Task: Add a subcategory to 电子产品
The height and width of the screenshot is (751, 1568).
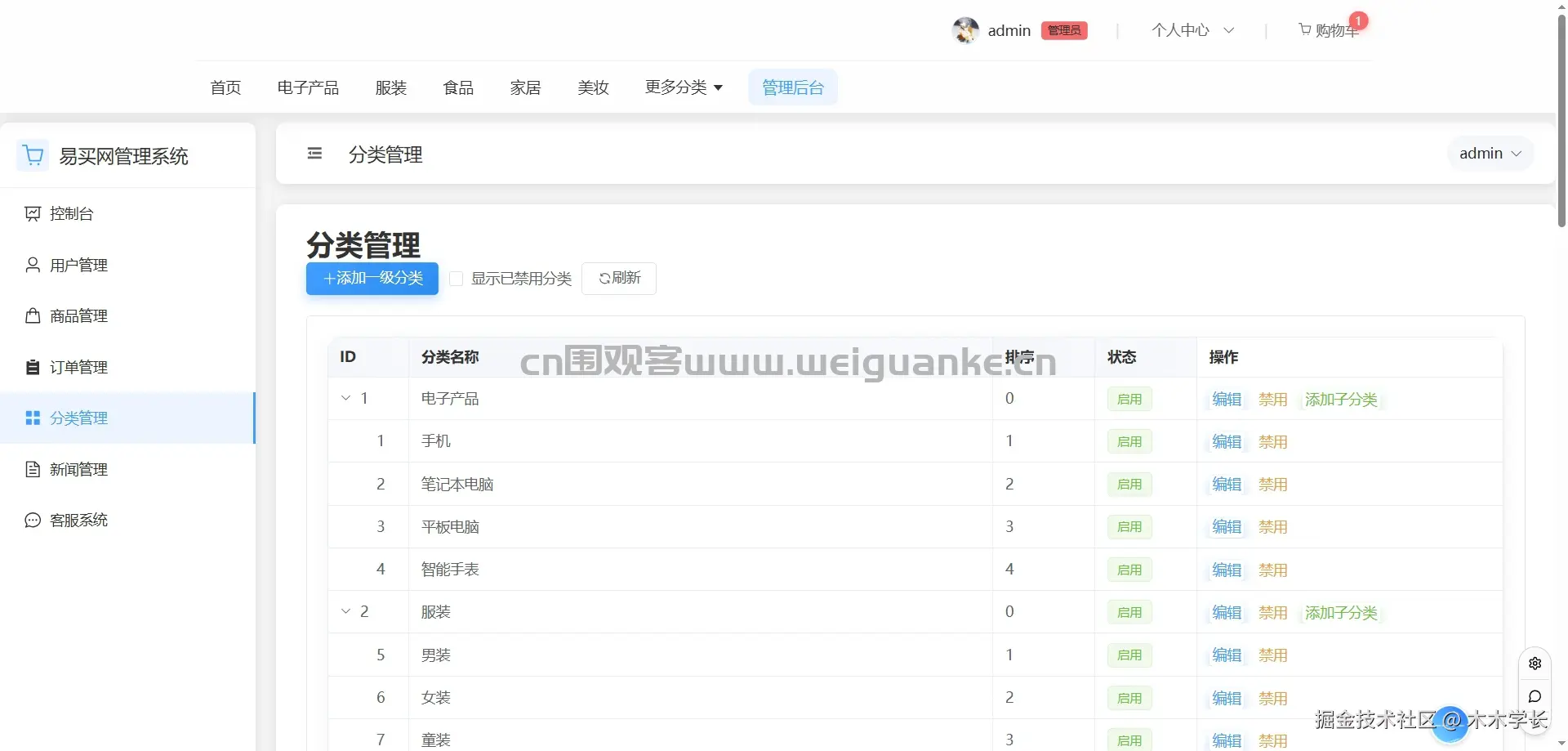Action: tap(1341, 399)
